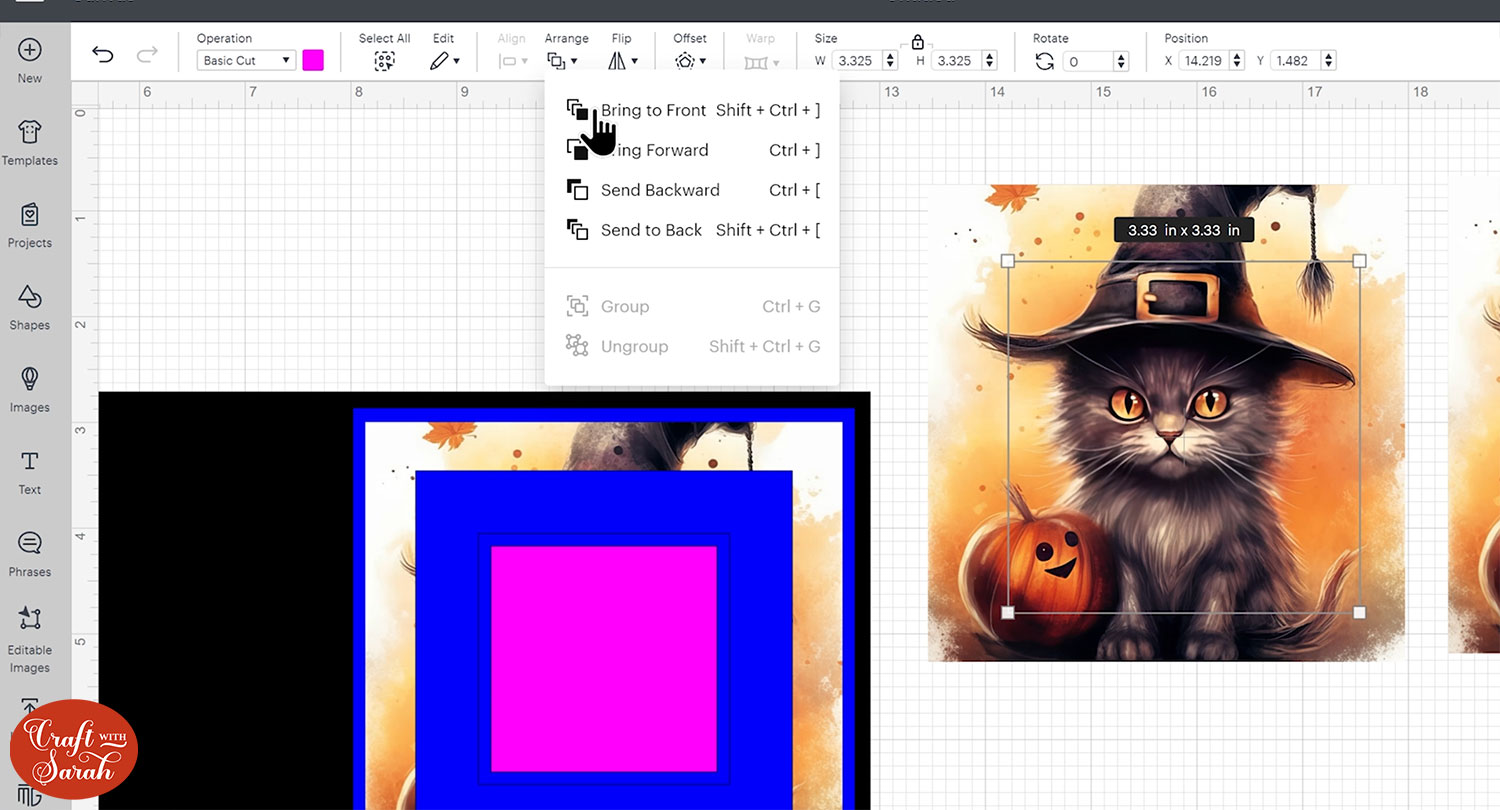The height and width of the screenshot is (810, 1500).
Task: Click the New project button
Action: pos(30,60)
